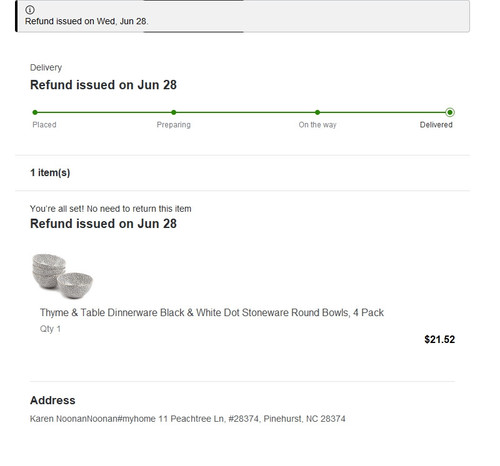This screenshot has width=500, height=466.
Task: Click the Address section heading
Action: 53,400
